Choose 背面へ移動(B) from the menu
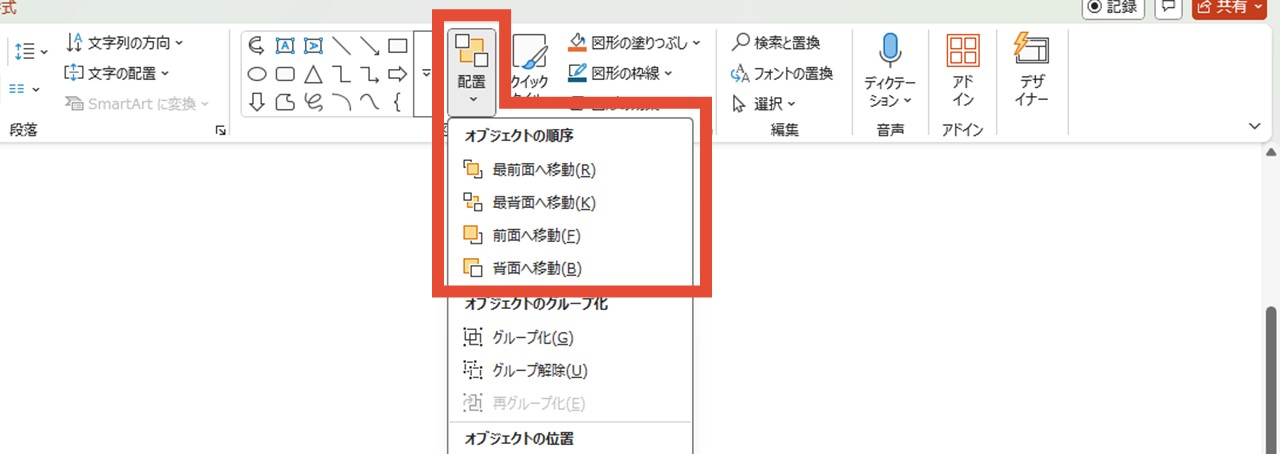 (x=522, y=268)
